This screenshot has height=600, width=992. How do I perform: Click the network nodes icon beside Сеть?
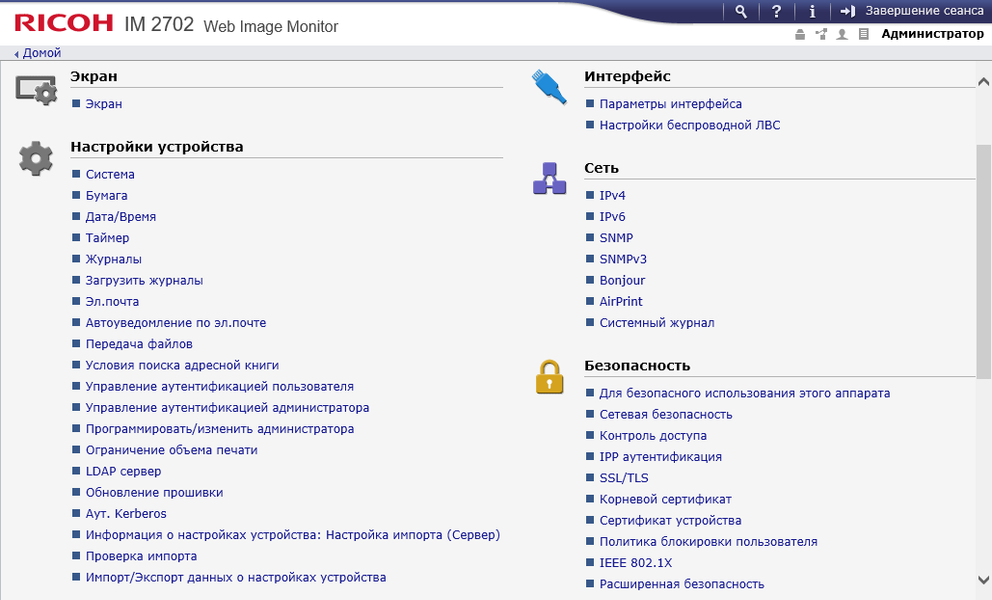(x=549, y=179)
